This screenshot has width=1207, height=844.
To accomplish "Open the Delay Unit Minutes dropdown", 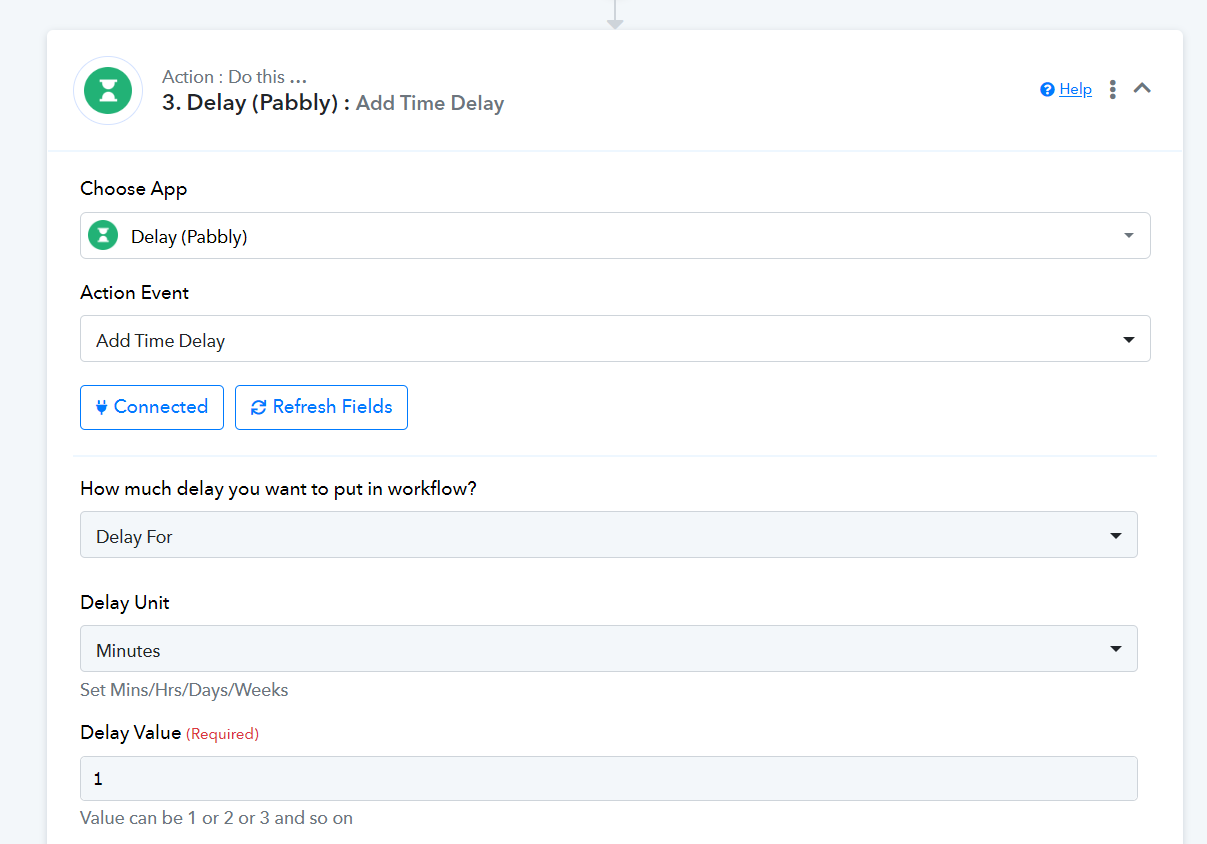I will pos(608,649).
